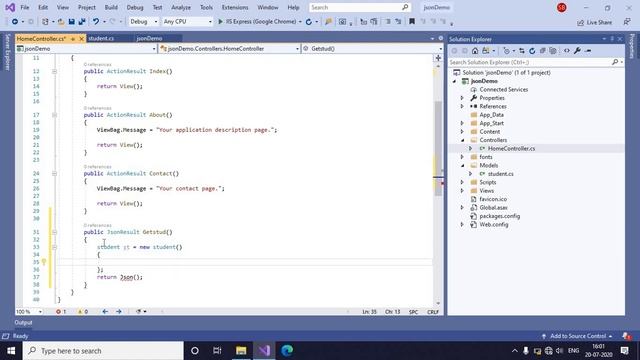Click the Collapse All icon in Solution Explorer
This screenshot has width=640, height=360.
(542, 51)
